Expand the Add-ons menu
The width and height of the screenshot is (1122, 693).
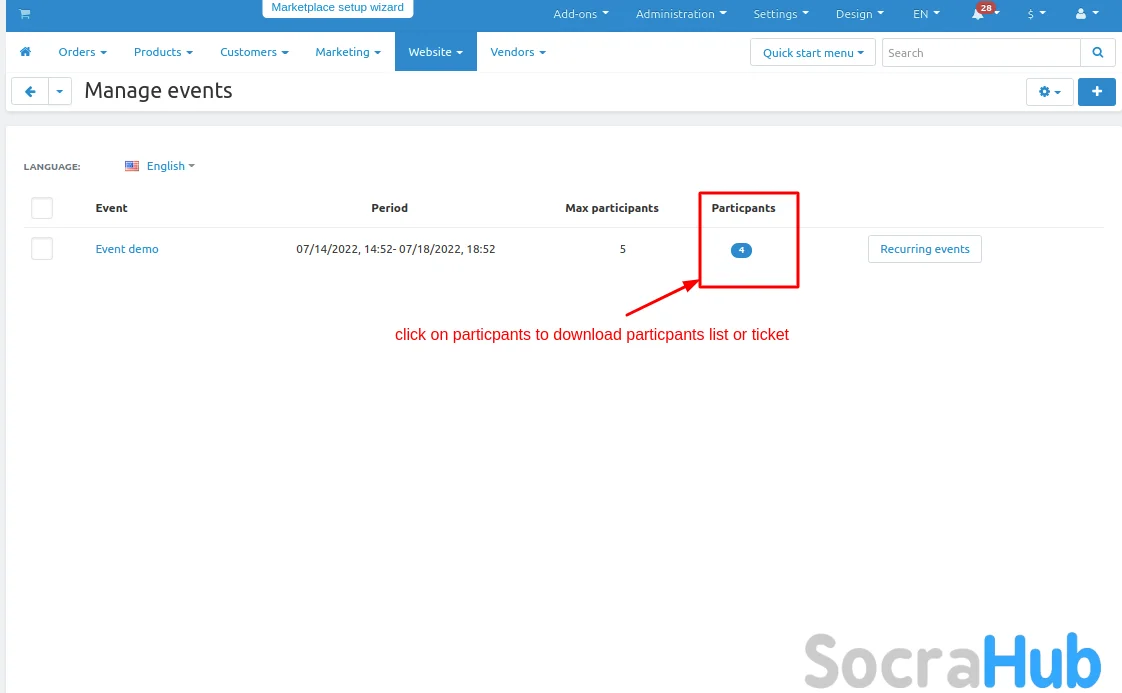click(580, 14)
